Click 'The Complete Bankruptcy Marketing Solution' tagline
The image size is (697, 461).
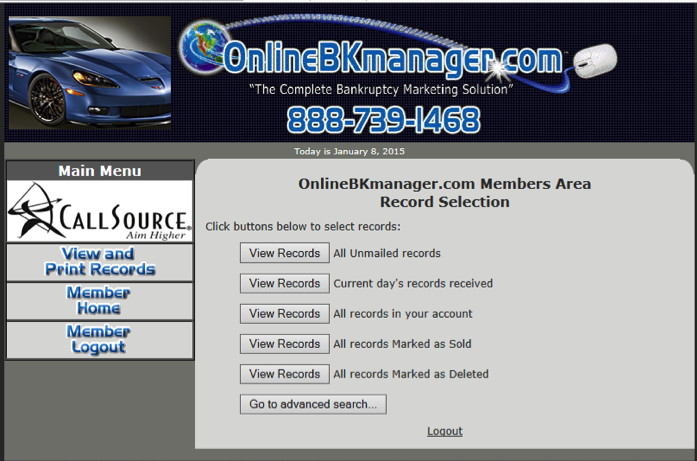(381, 89)
